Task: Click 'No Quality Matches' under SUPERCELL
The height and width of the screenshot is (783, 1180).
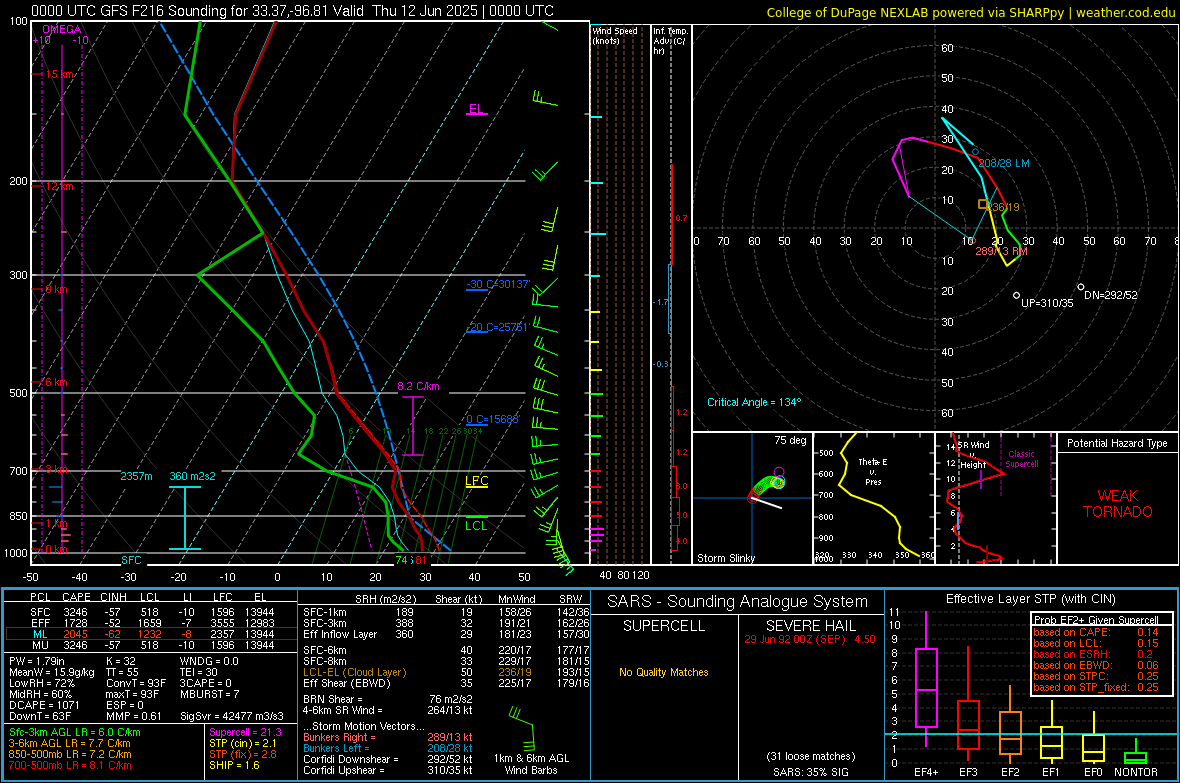Action: click(664, 672)
